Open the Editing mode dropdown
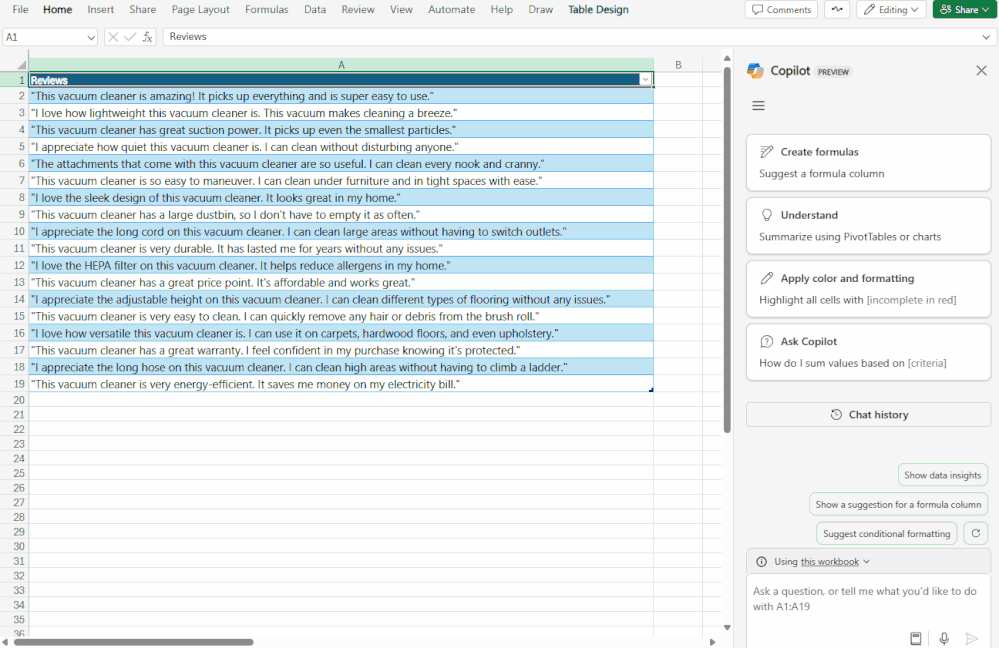This screenshot has height=648, width=999. [891, 10]
